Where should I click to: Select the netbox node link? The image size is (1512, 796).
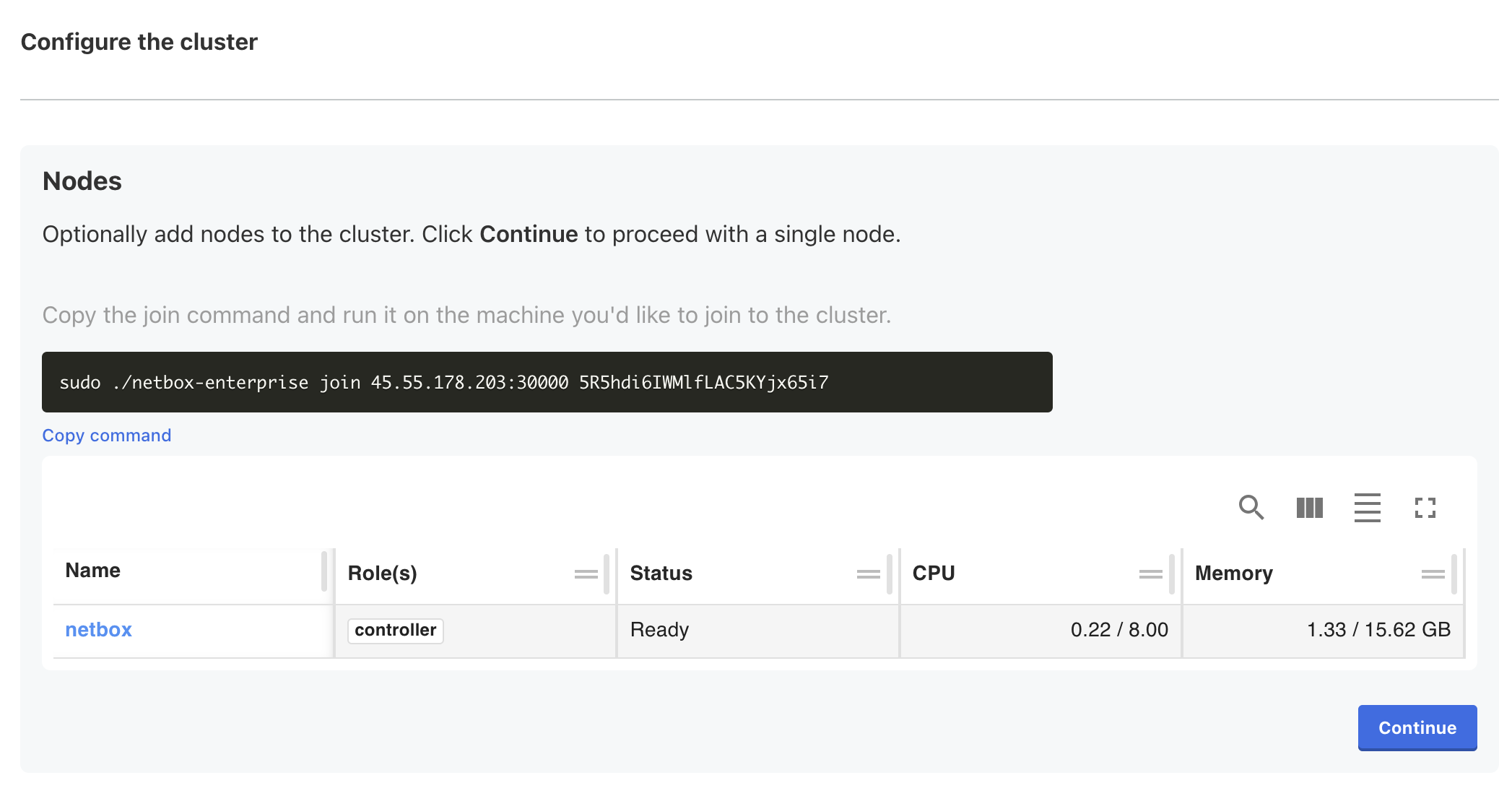pyautogui.click(x=99, y=629)
